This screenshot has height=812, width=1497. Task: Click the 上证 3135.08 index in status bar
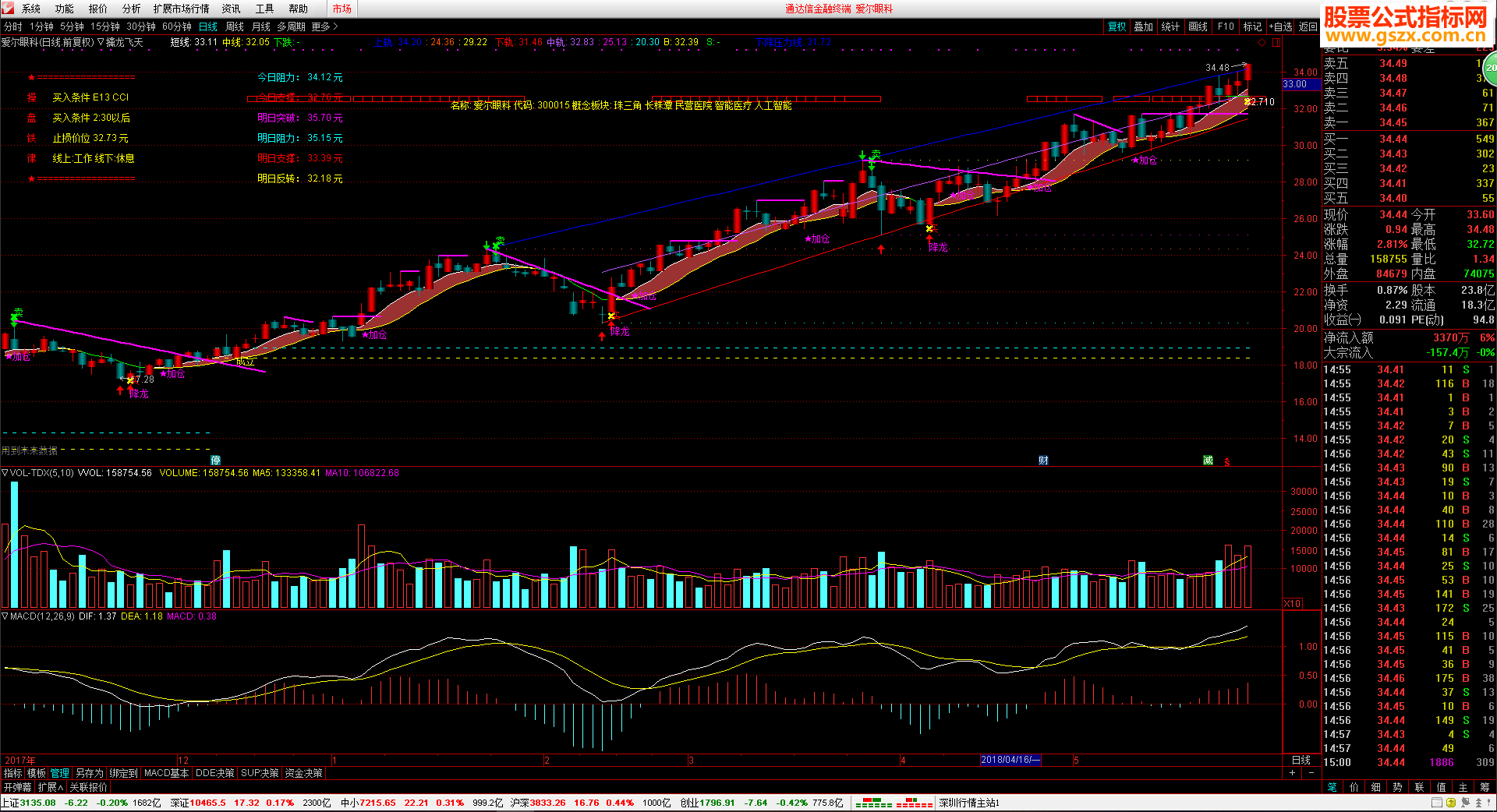point(29,803)
